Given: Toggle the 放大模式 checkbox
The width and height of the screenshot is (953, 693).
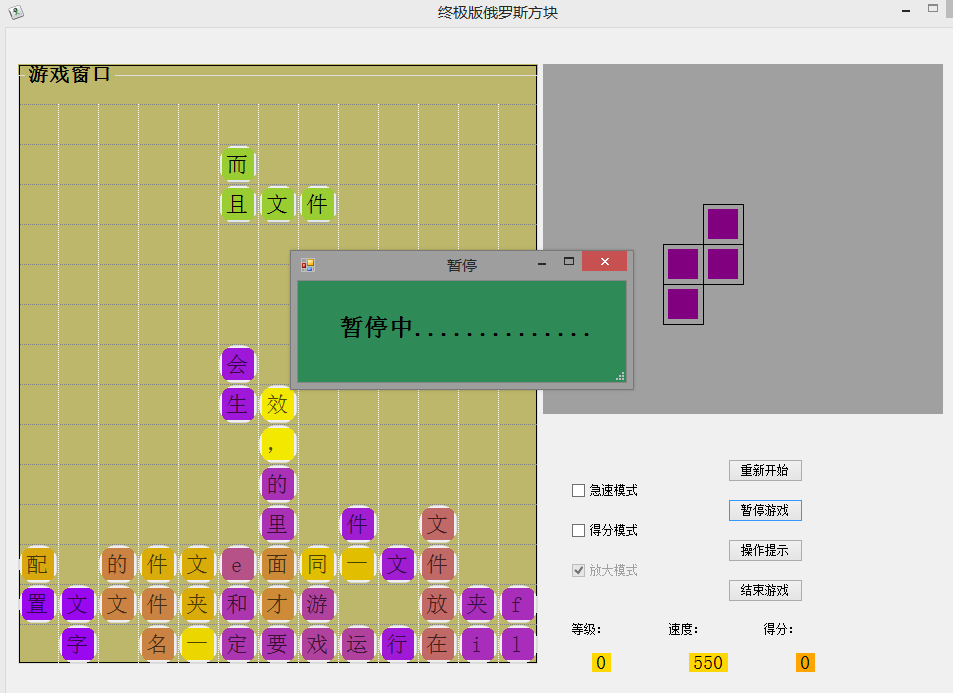Looking at the screenshot, I should click(578, 570).
